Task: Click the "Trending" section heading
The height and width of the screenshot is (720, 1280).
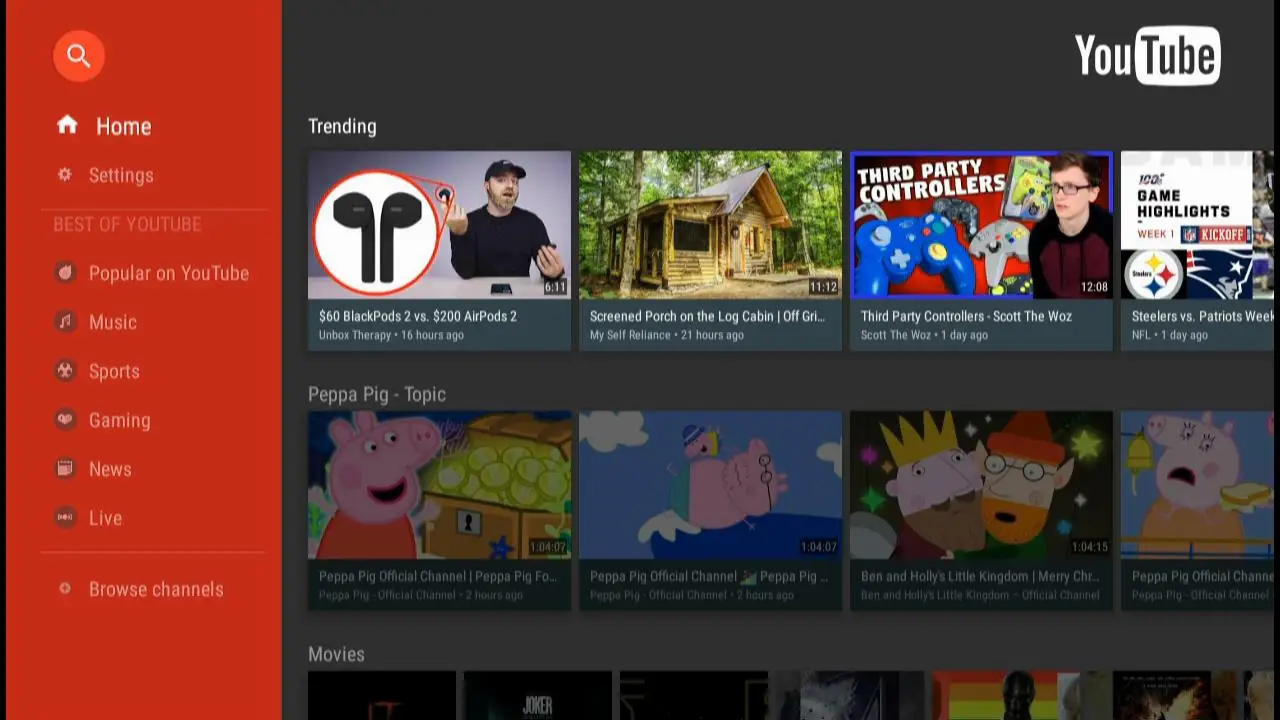Action: pos(342,126)
